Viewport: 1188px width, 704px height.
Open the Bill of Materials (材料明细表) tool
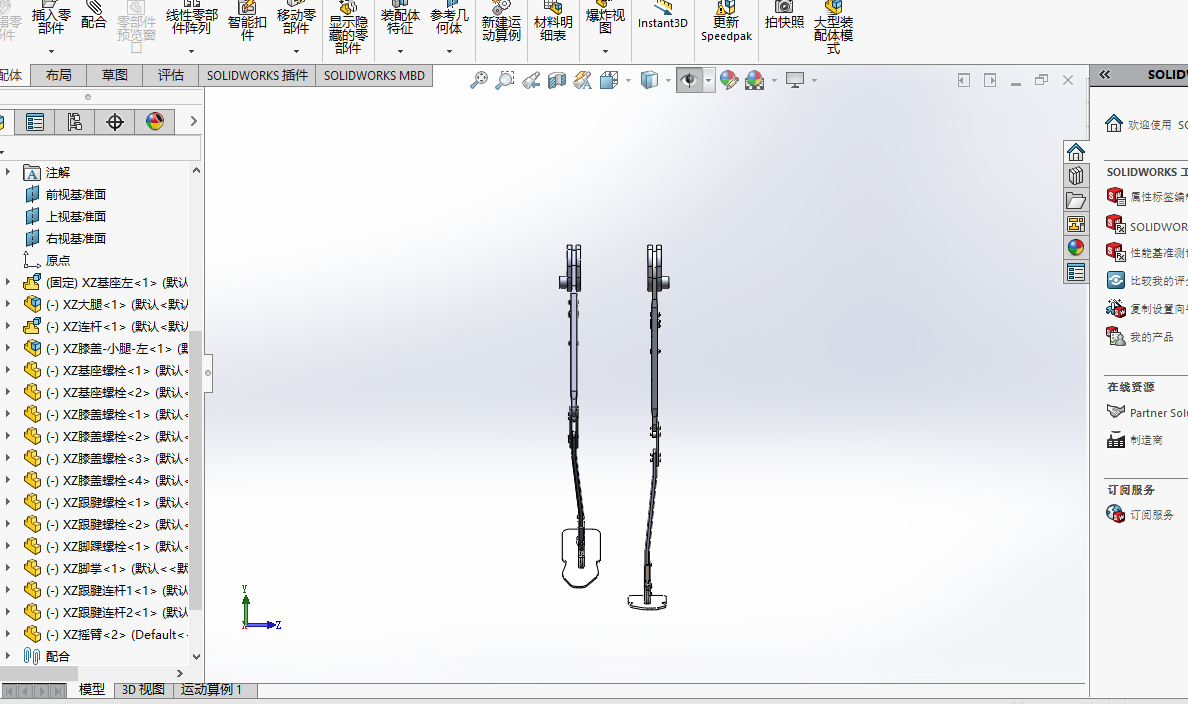[x=553, y=23]
